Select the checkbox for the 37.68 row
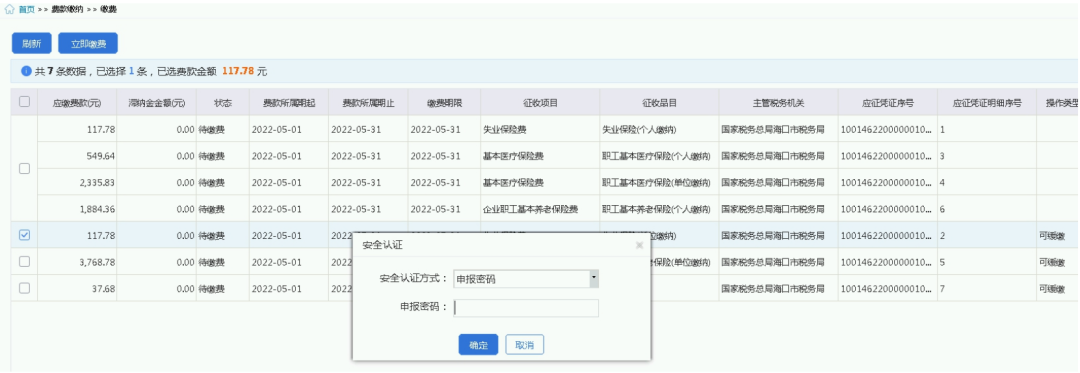The width and height of the screenshot is (1080, 373). (x=24, y=288)
